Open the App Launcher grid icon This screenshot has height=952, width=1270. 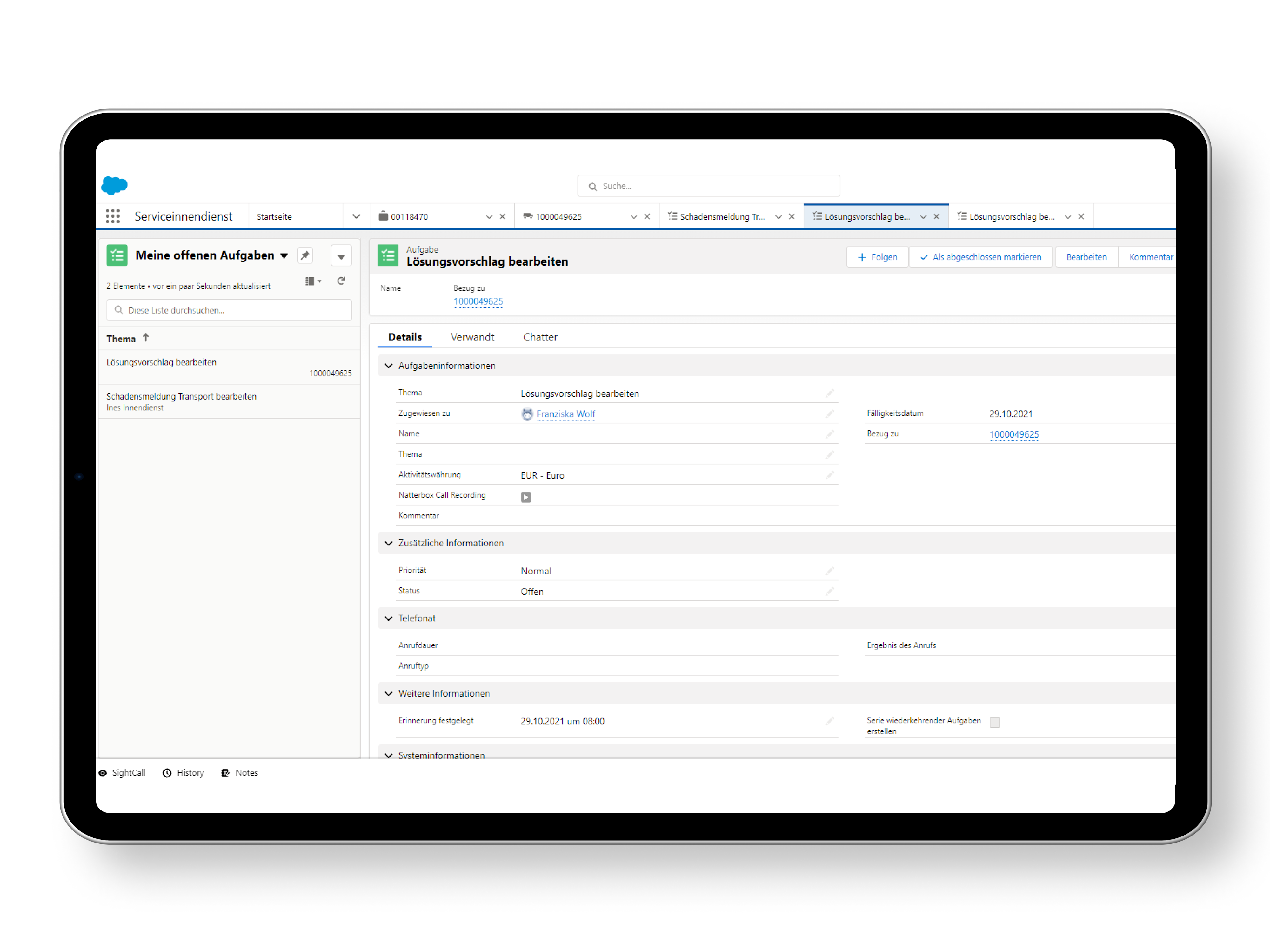pos(112,216)
